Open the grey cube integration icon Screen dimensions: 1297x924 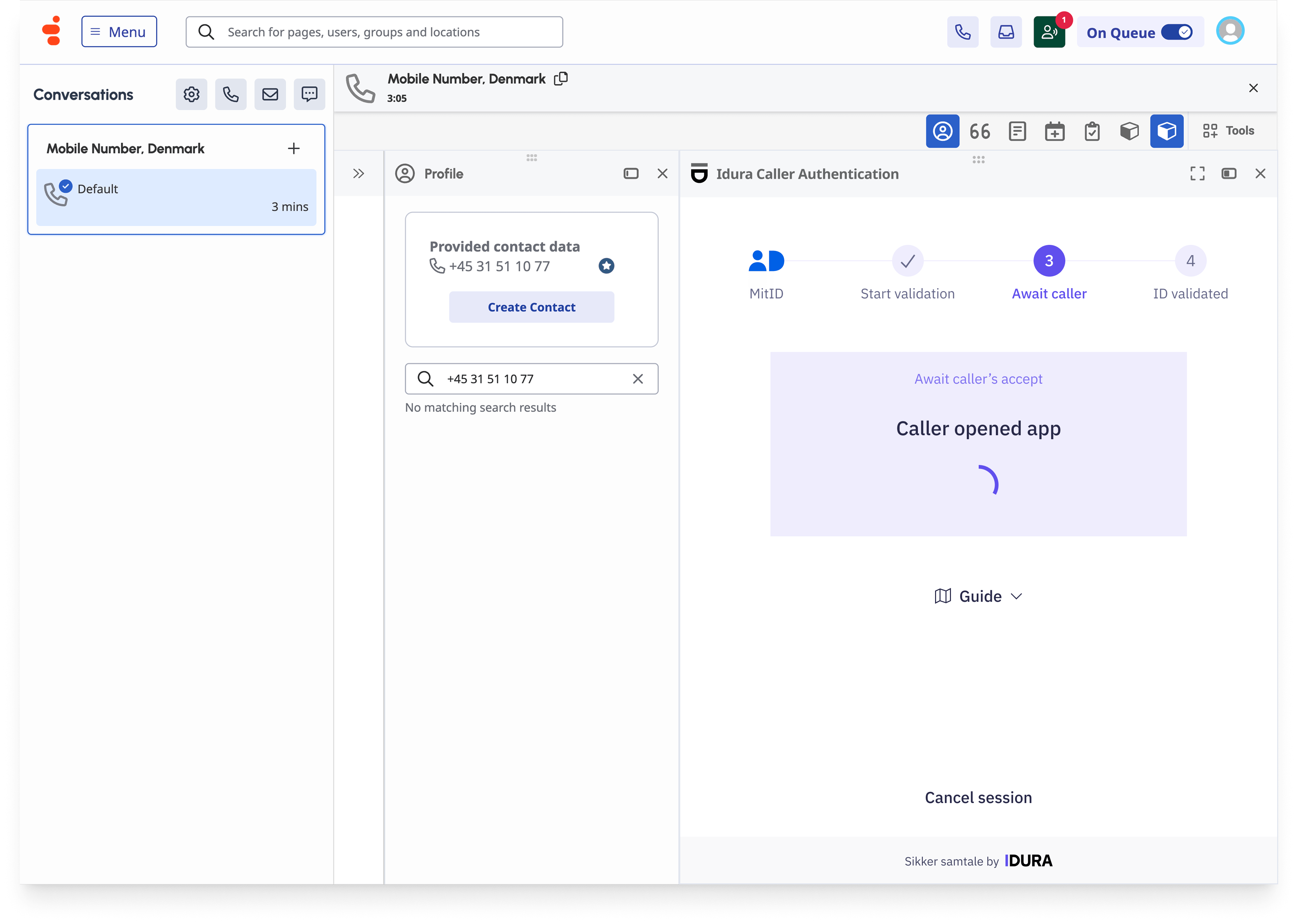pyautogui.click(x=1129, y=132)
